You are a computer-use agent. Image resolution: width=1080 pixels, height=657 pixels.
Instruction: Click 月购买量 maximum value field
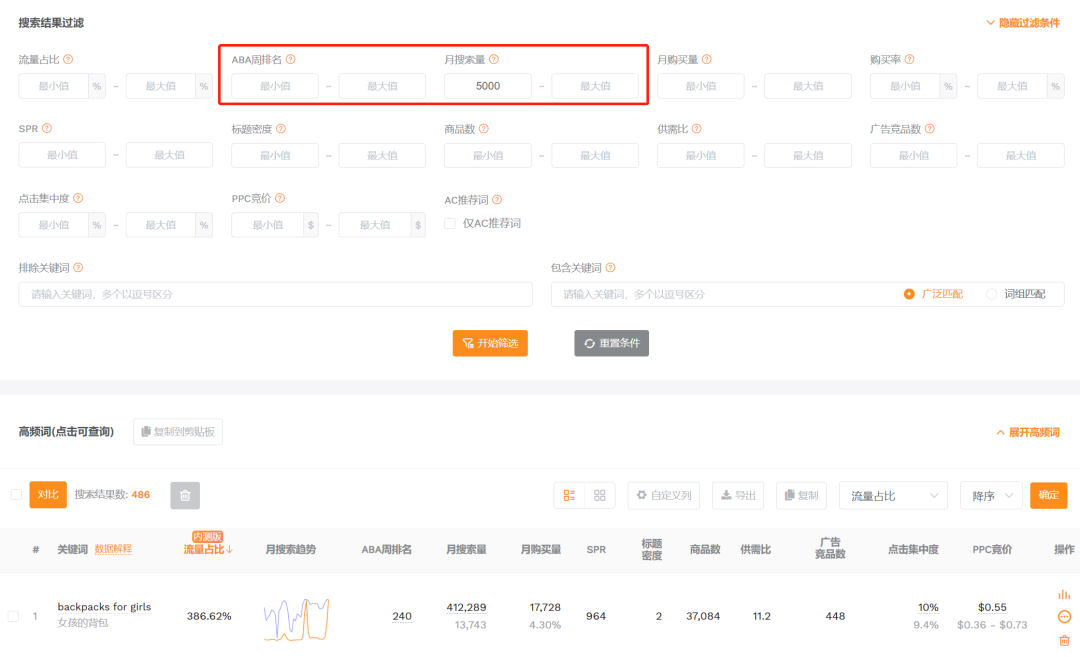pyautogui.click(x=808, y=86)
